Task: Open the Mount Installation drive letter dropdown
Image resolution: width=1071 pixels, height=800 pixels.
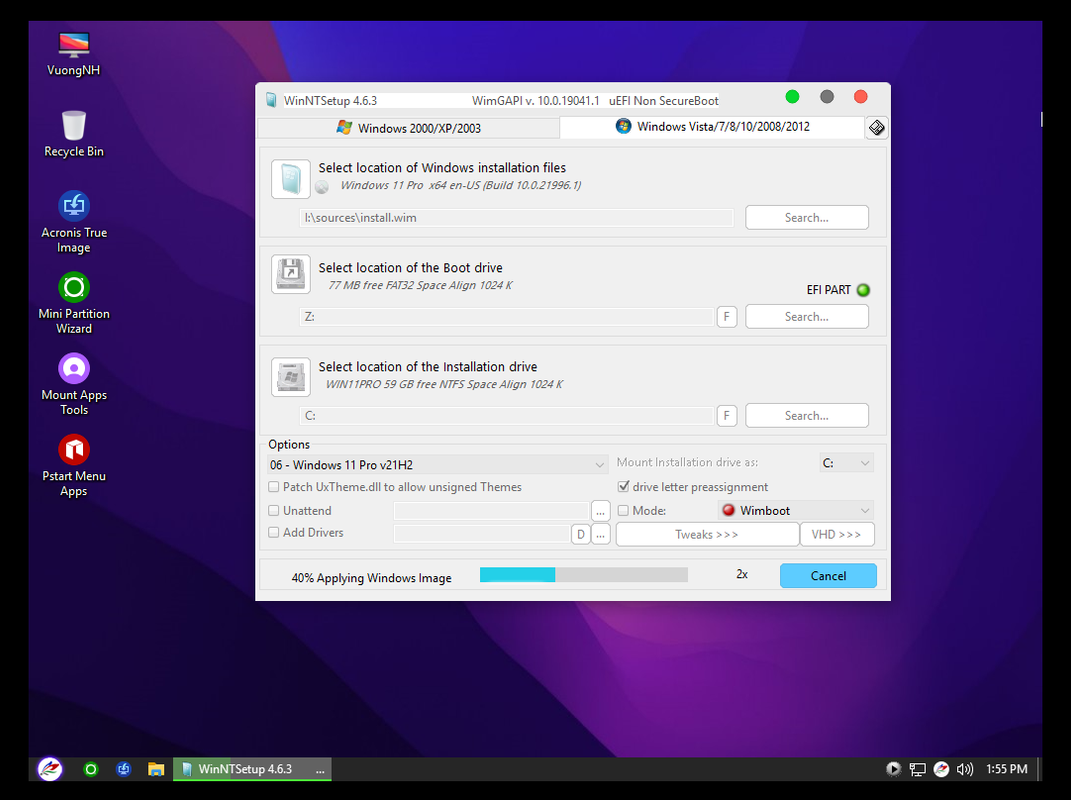Action: pyautogui.click(x=846, y=463)
